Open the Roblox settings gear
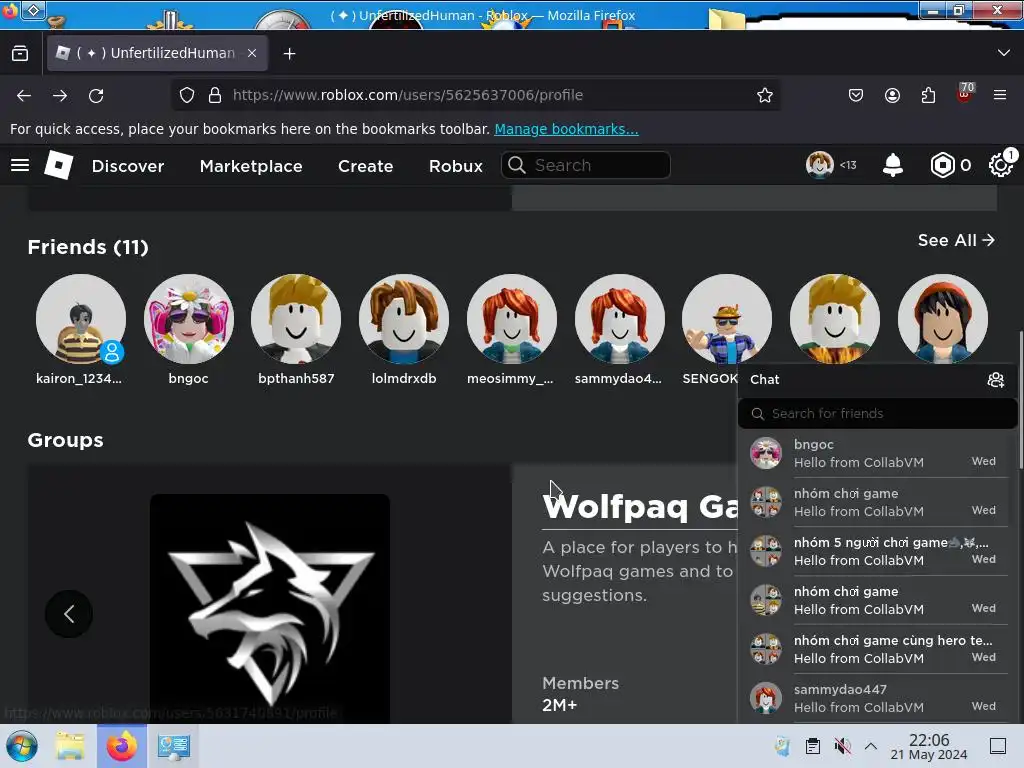This screenshot has width=1024, height=768. point(1000,165)
